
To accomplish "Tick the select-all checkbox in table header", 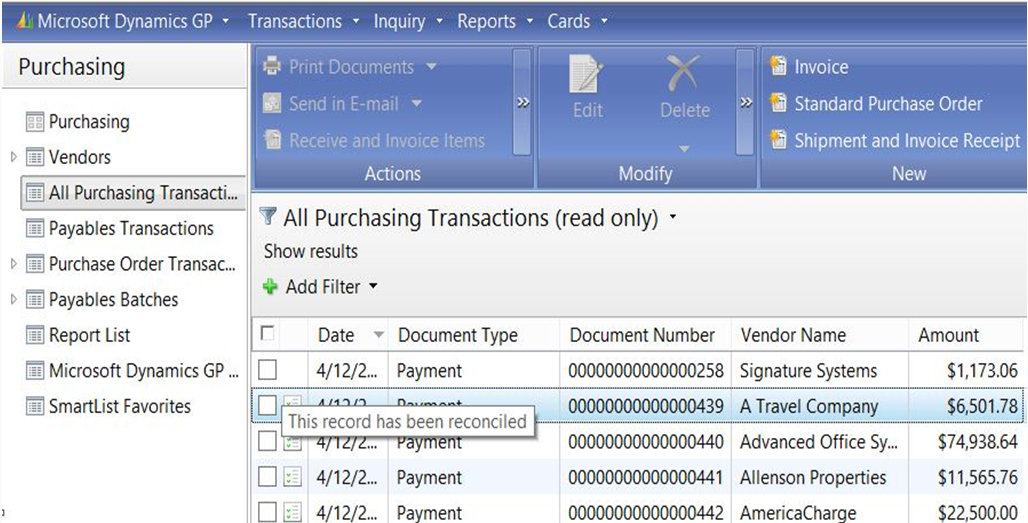I will [x=267, y=334].
